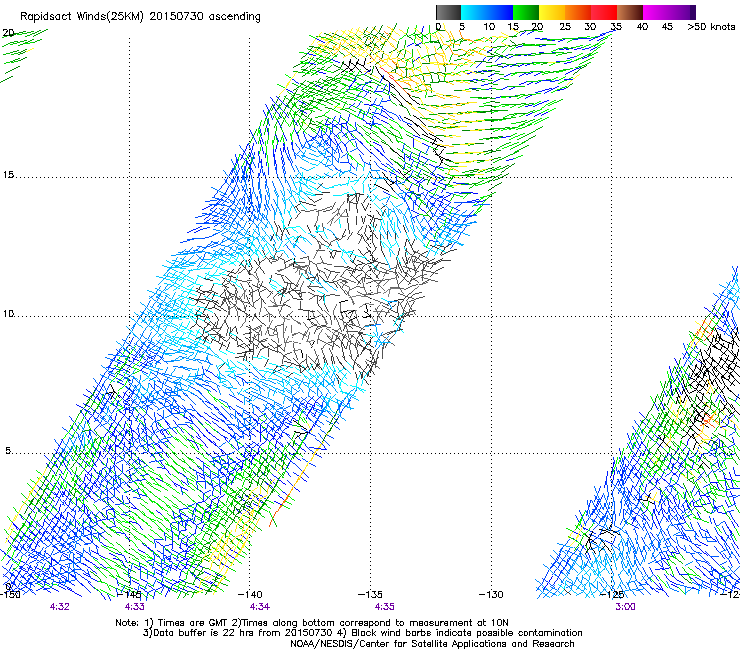740x650 pixels.
Task: Click the longitude label '-150'
Action: [x=10, y=594]
